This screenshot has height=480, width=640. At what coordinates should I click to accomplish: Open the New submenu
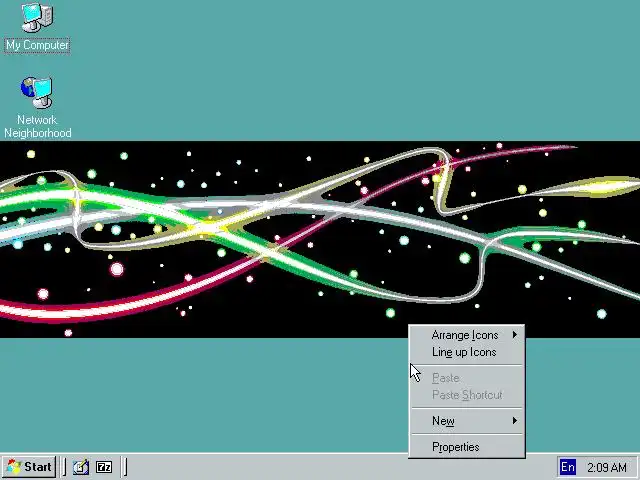tap(467, 421)
